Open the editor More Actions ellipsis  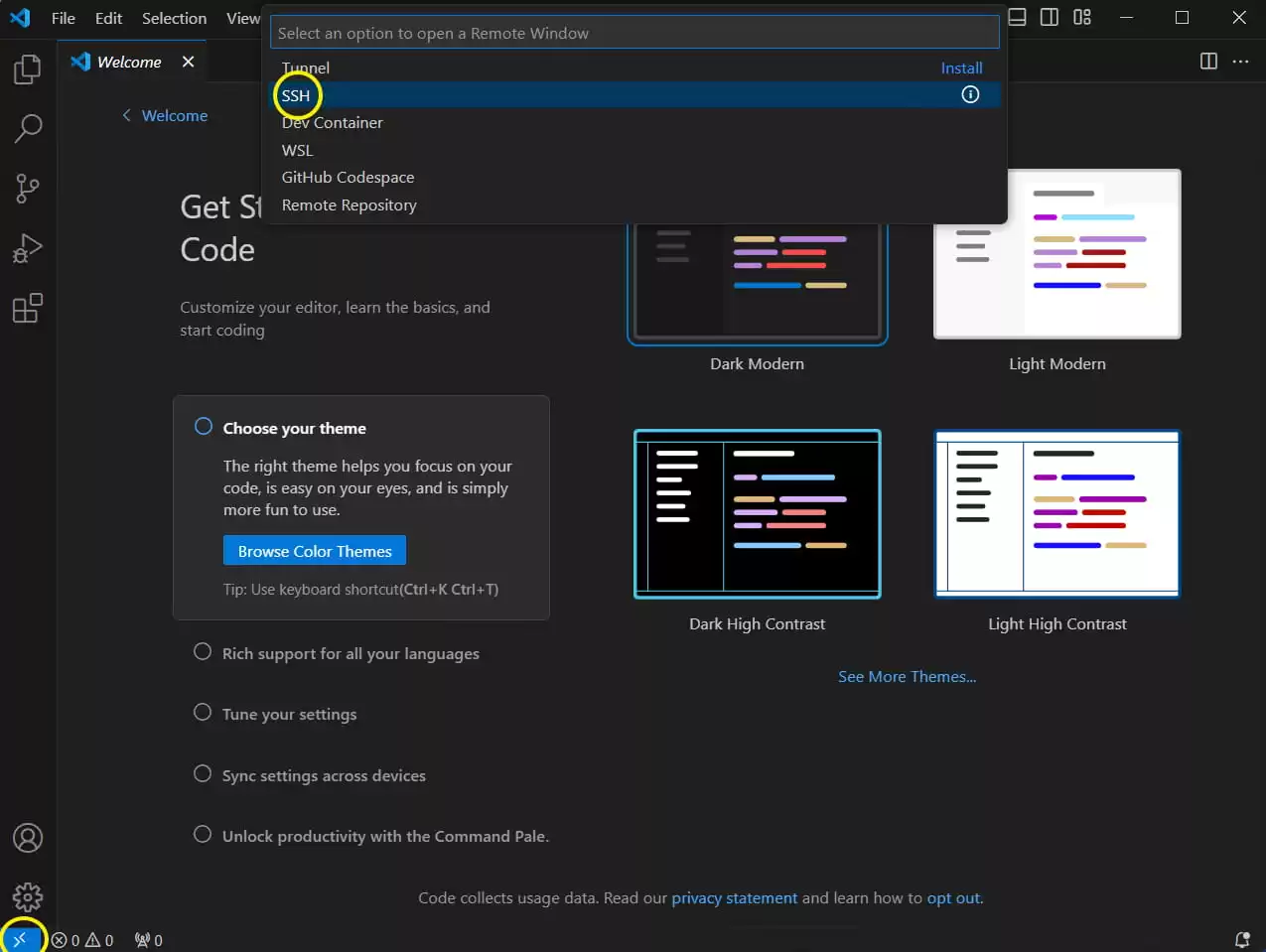1240,62
